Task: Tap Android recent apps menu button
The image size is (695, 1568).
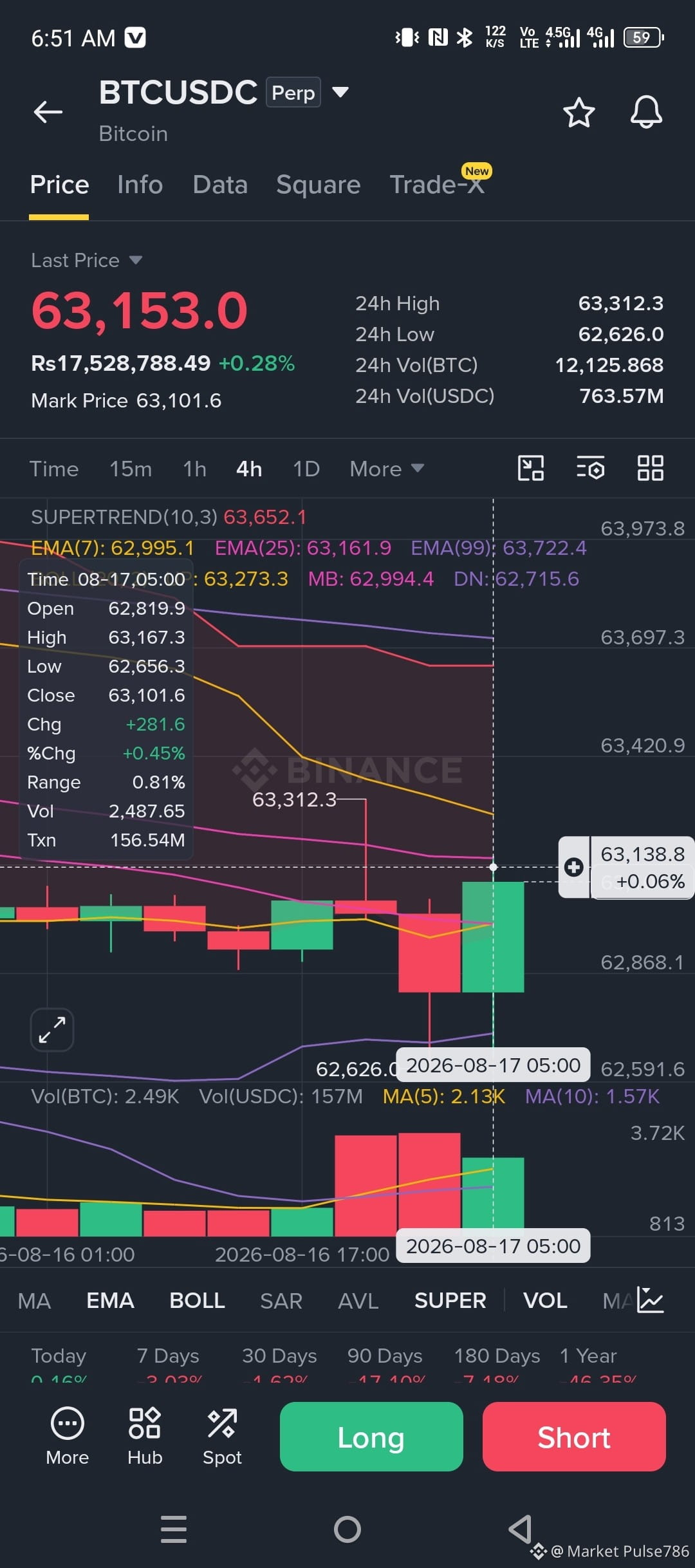Action: coord(174,1529)
